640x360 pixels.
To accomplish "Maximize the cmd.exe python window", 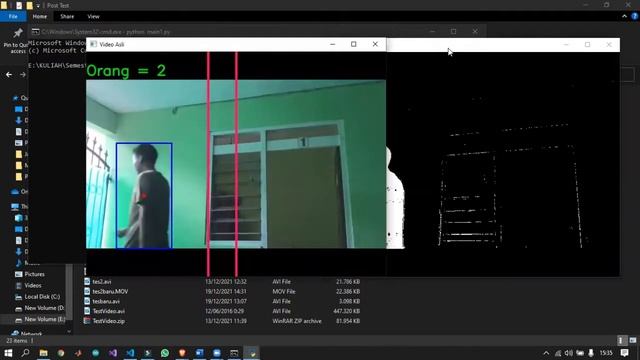I will click(453, 31).
